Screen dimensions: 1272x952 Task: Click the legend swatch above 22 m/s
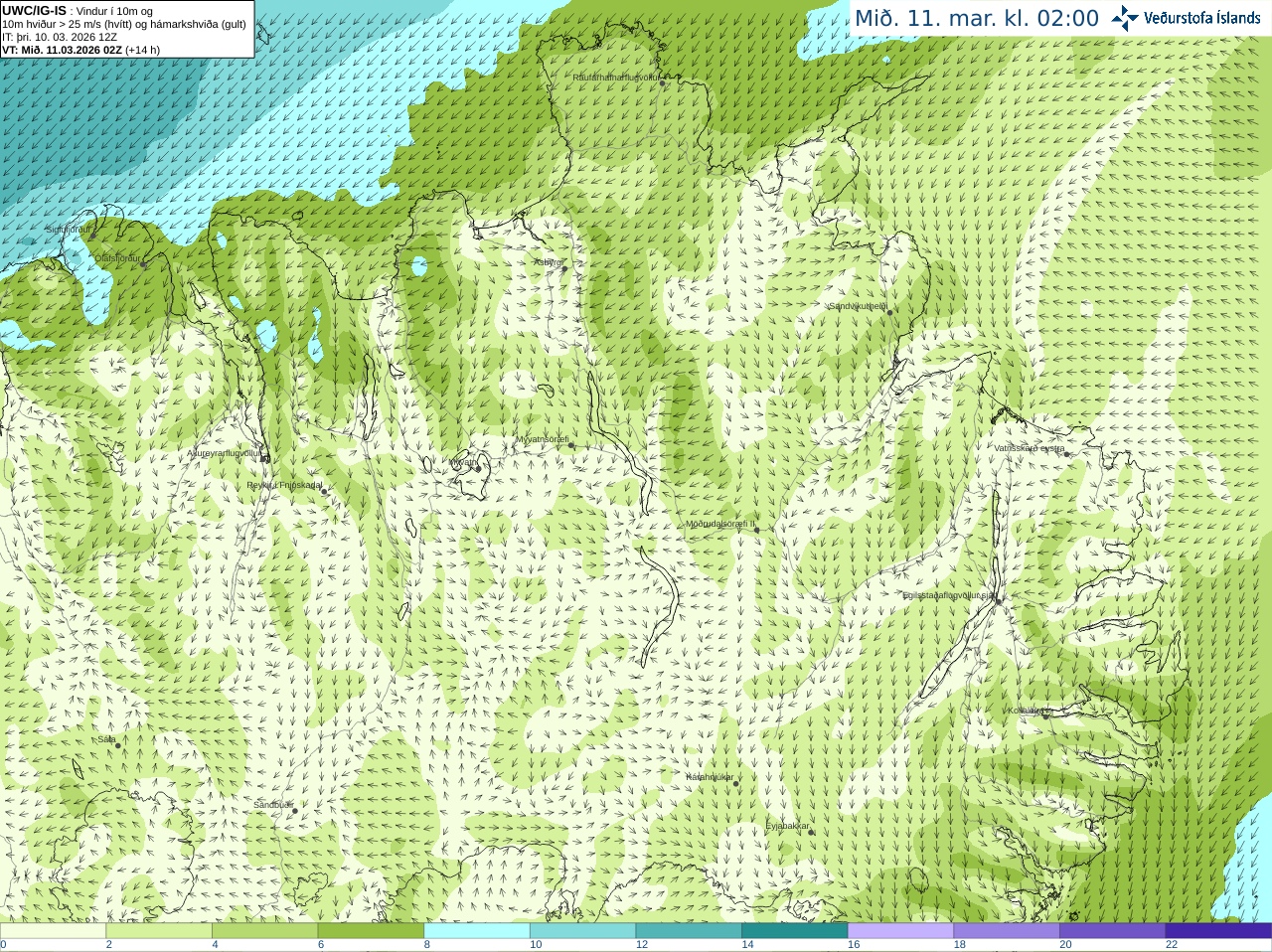point(1218,931)
